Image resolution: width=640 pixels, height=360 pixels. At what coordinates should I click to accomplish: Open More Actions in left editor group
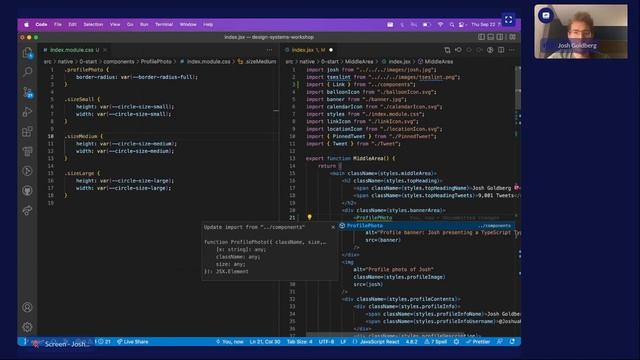[269, 50]
